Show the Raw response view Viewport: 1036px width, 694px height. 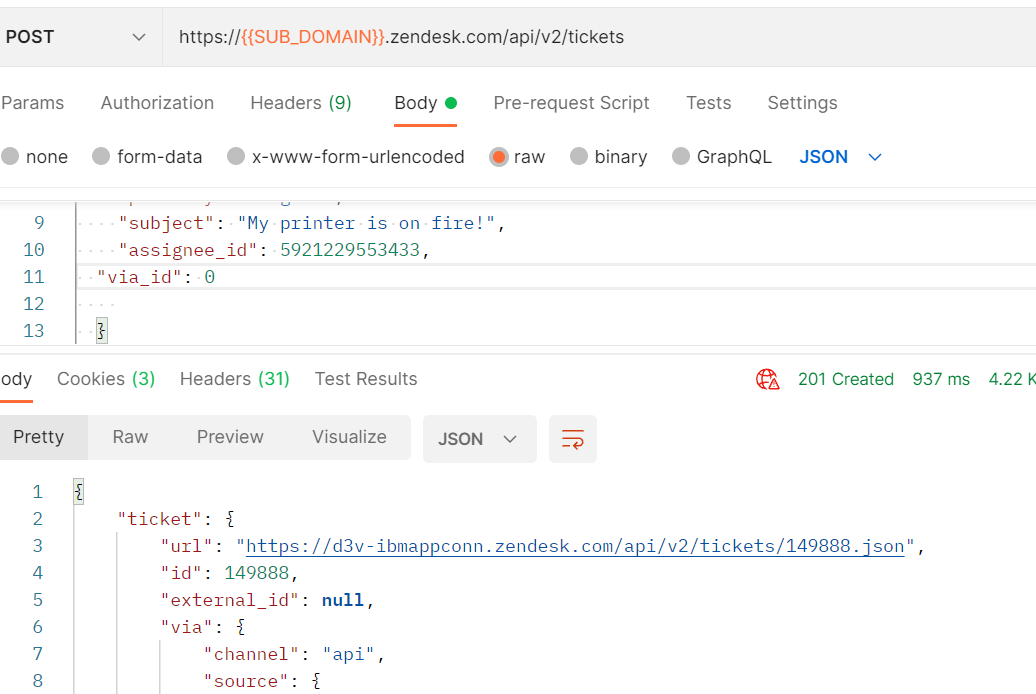[x=130, y=437]
